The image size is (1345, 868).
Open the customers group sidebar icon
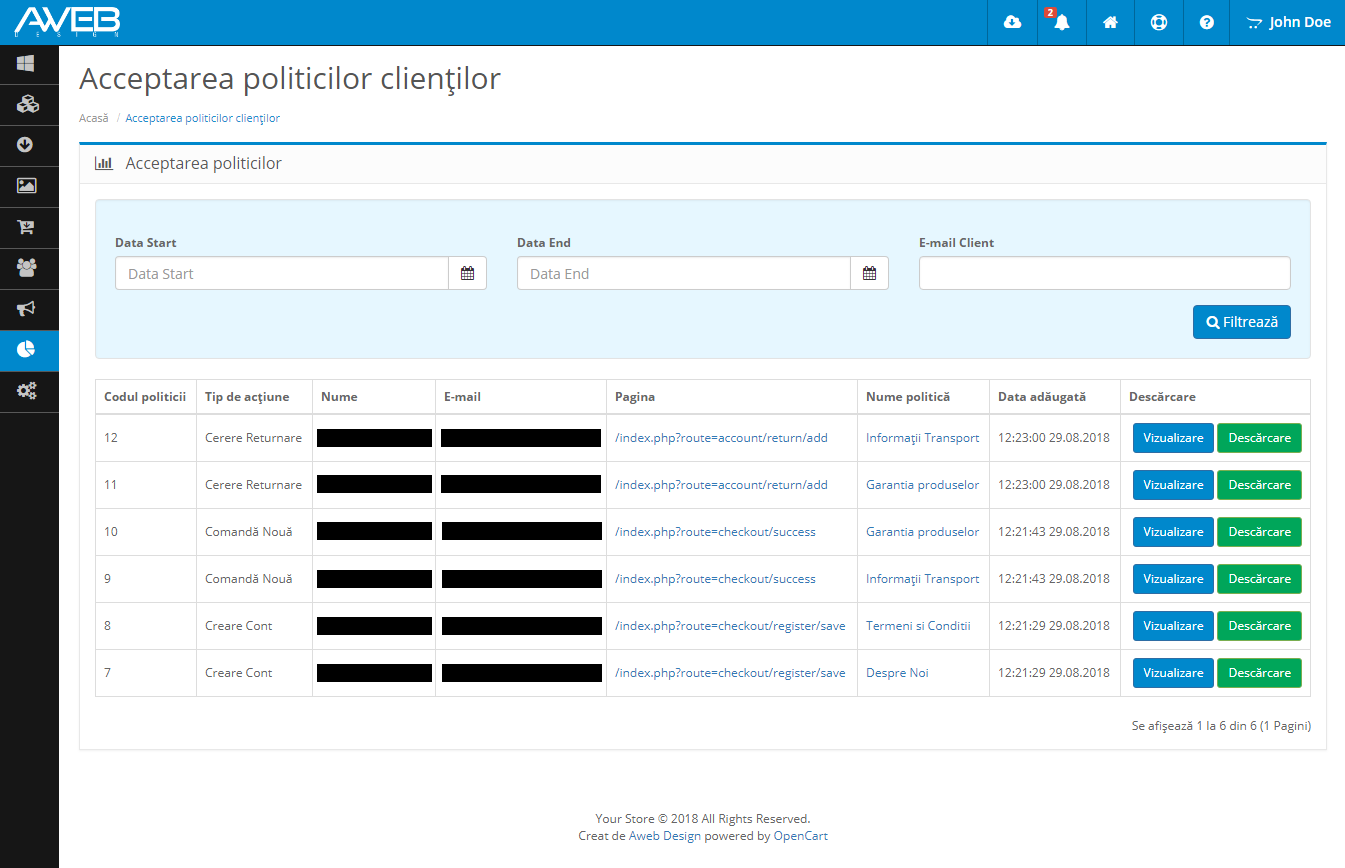[27, 268]
